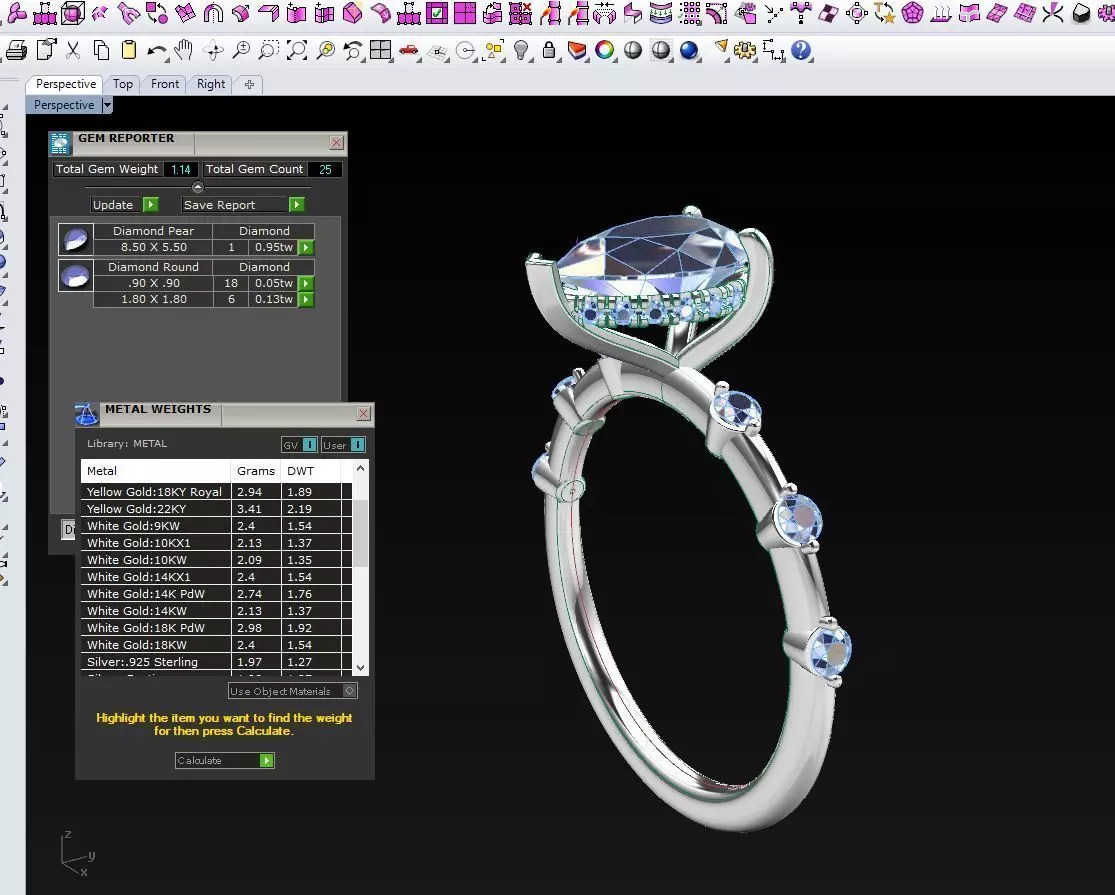Click the Diamond Round gem thumbnail
The height and width of the screenshot is (895, 1115).
(75, 275)
